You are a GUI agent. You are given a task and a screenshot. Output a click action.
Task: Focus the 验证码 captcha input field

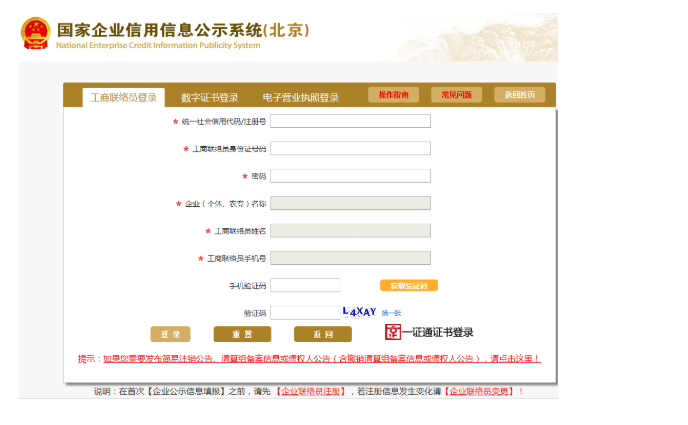(305, 313)
